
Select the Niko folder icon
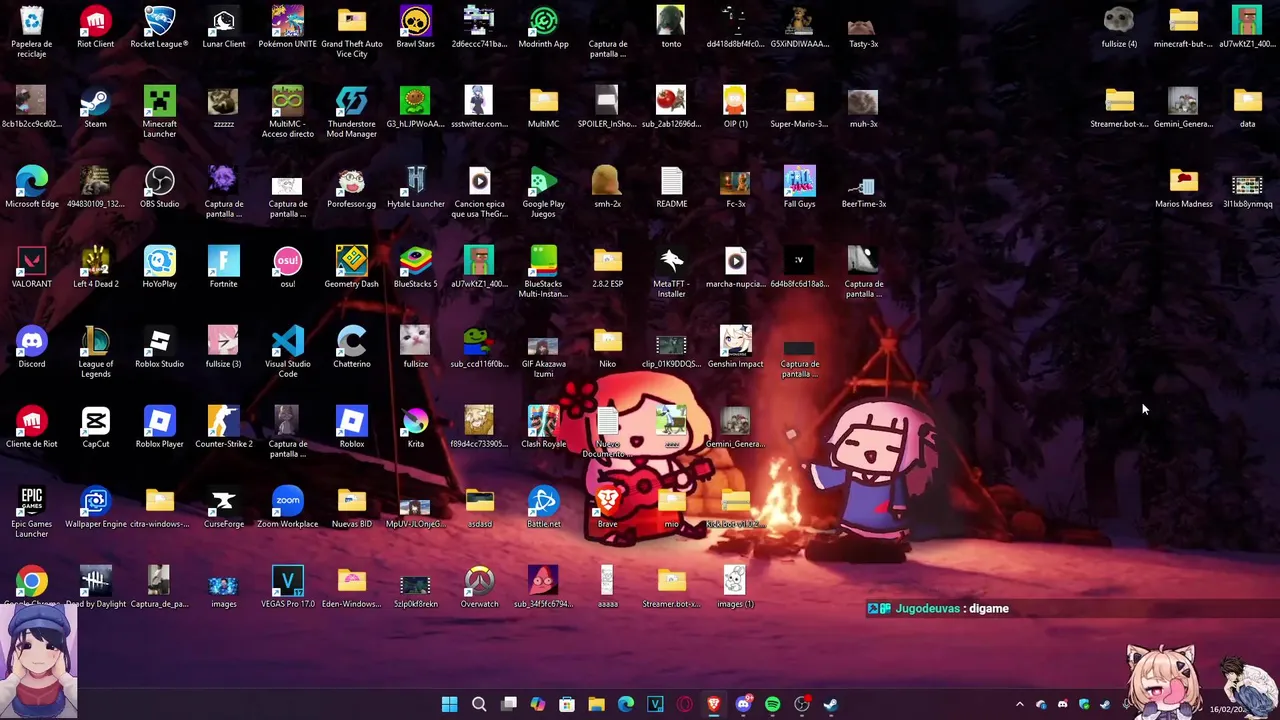pyautogui.click(x=608, y=347)
